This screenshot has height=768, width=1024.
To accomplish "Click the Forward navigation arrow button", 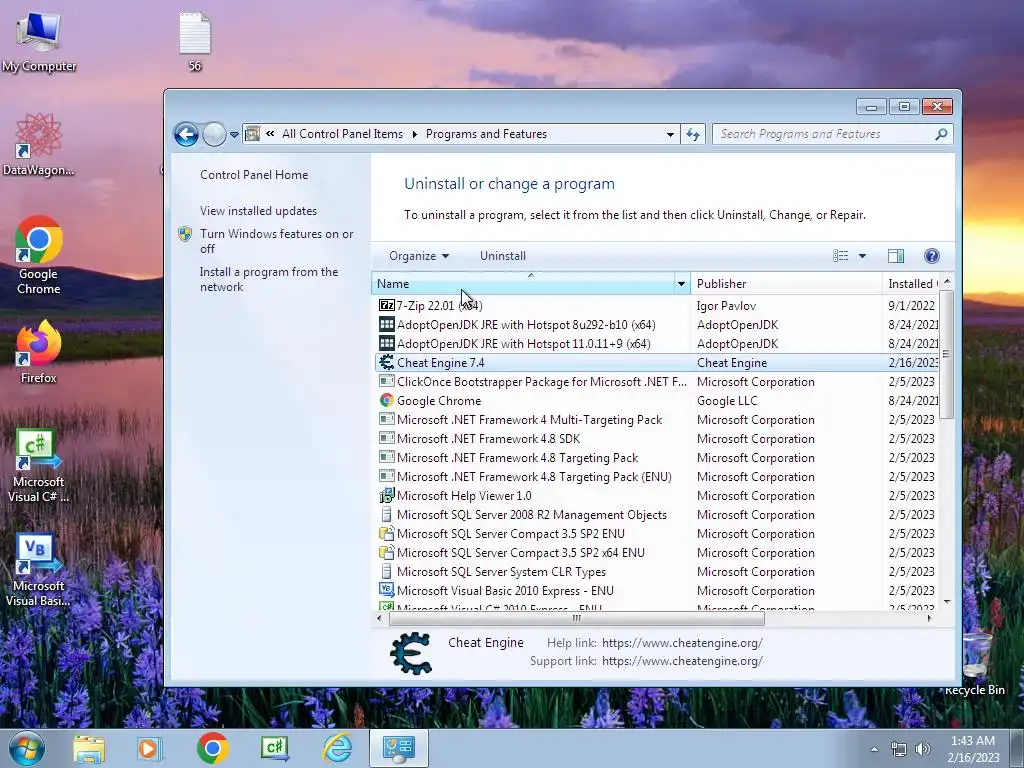I will pyautogui.click(x=214, y=135).
